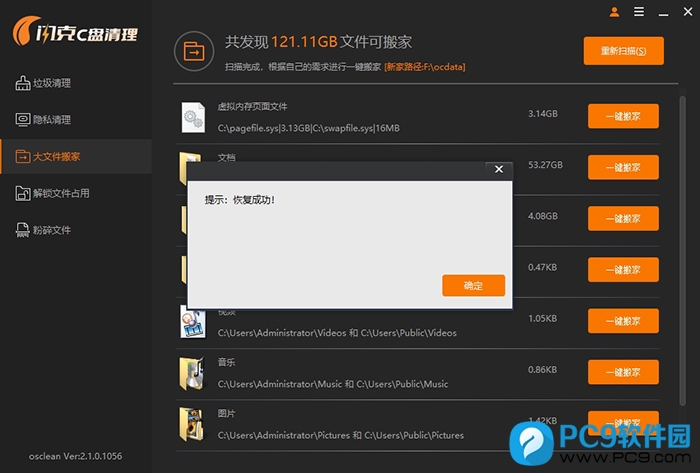Screen dimensions: 700x473
Task: Click the videos folder icon
Action: (x=193, y=322)
